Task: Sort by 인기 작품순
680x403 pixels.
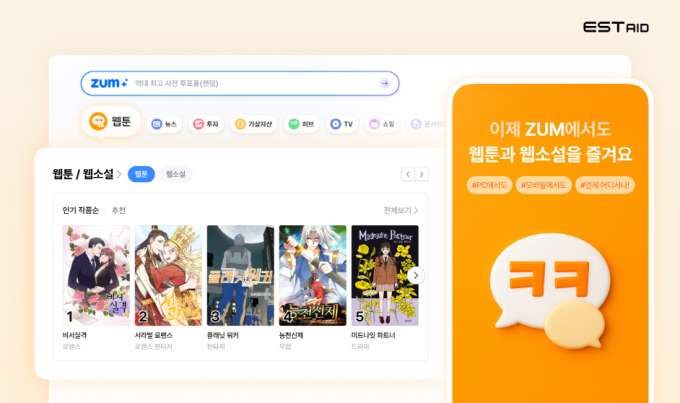Action: pos(81,210)
